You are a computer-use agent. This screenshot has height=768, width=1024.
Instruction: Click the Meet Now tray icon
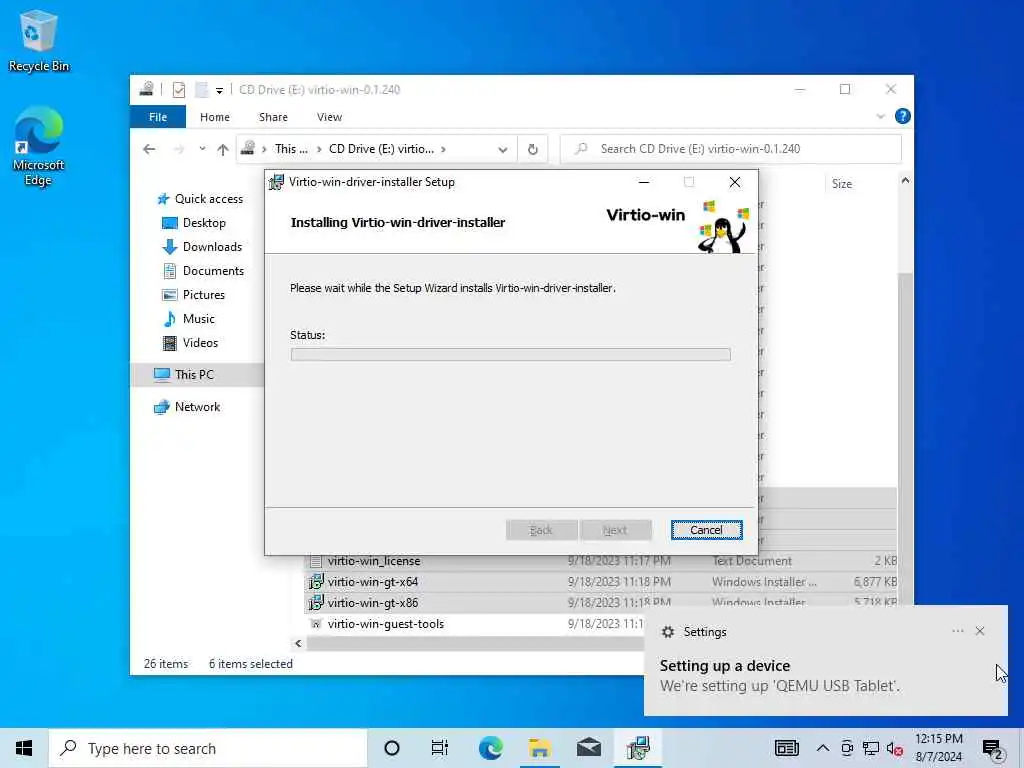(x=847, y=748)
